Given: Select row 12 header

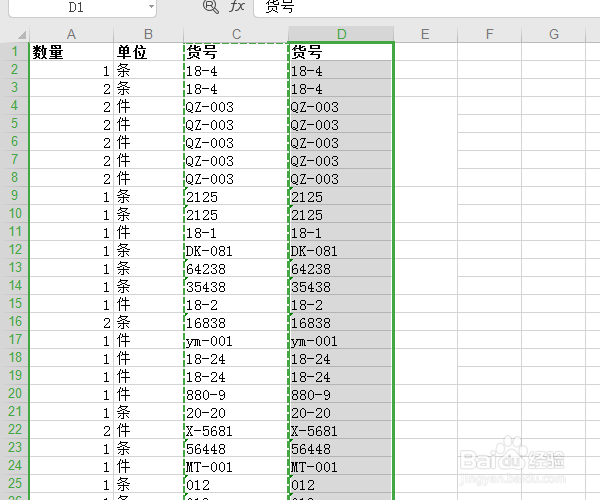Looking at the screenshot, I should 15,249.
